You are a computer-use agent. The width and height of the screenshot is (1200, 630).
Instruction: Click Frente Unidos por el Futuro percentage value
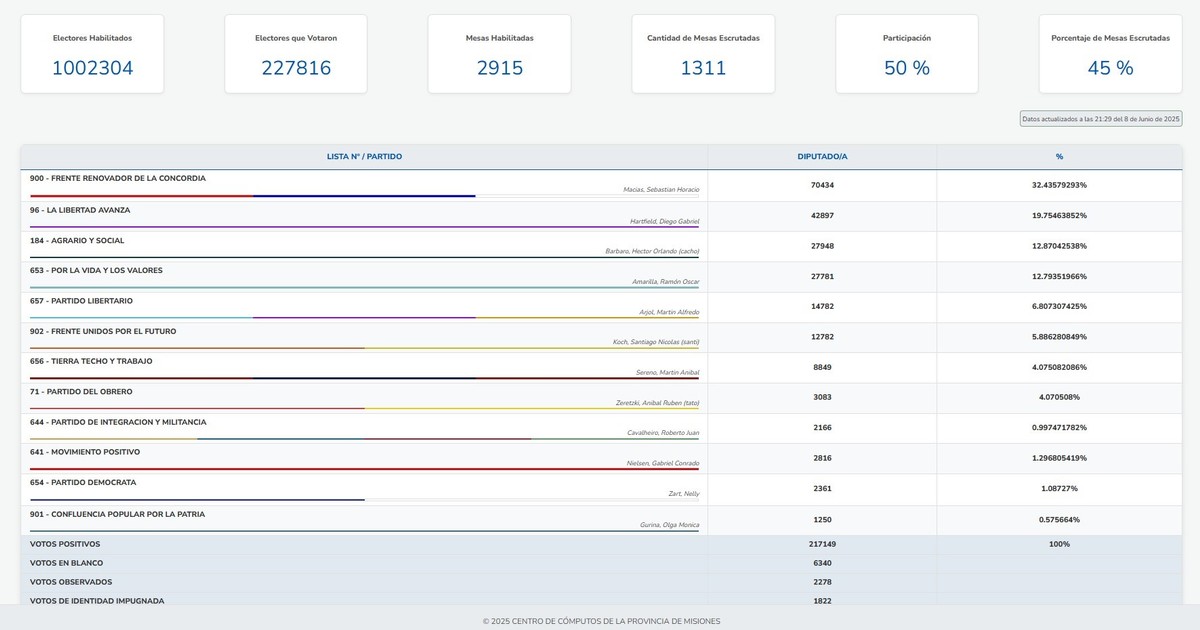pyautogui.click(x=1059, y=337)
